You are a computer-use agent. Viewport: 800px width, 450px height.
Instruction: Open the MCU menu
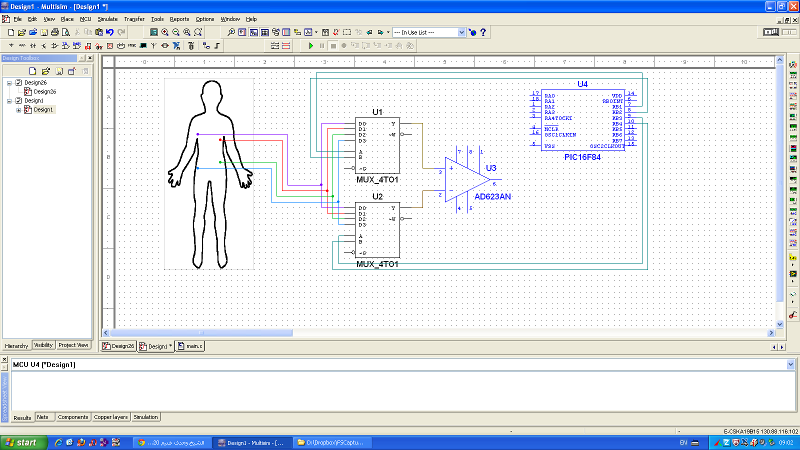click(x=85, y=19)
